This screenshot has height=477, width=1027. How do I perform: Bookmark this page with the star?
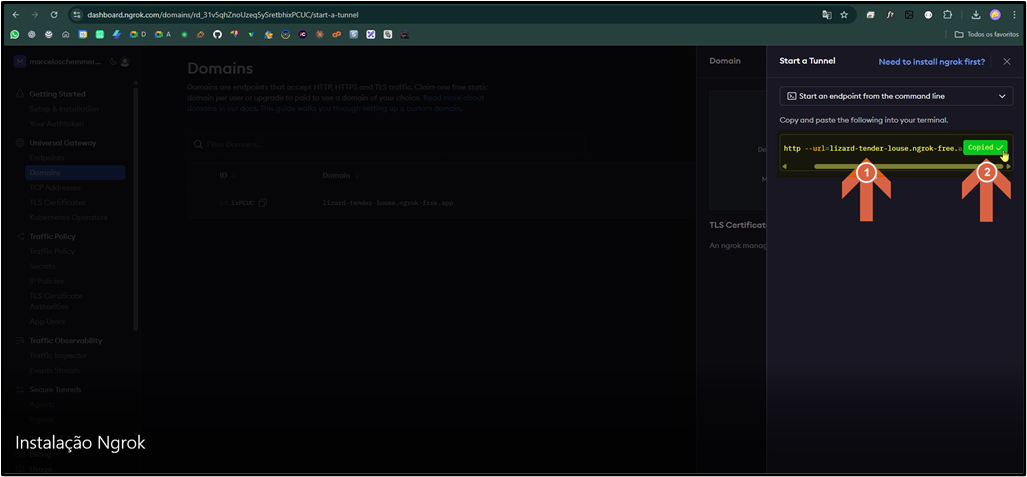[x=844, y=14]
